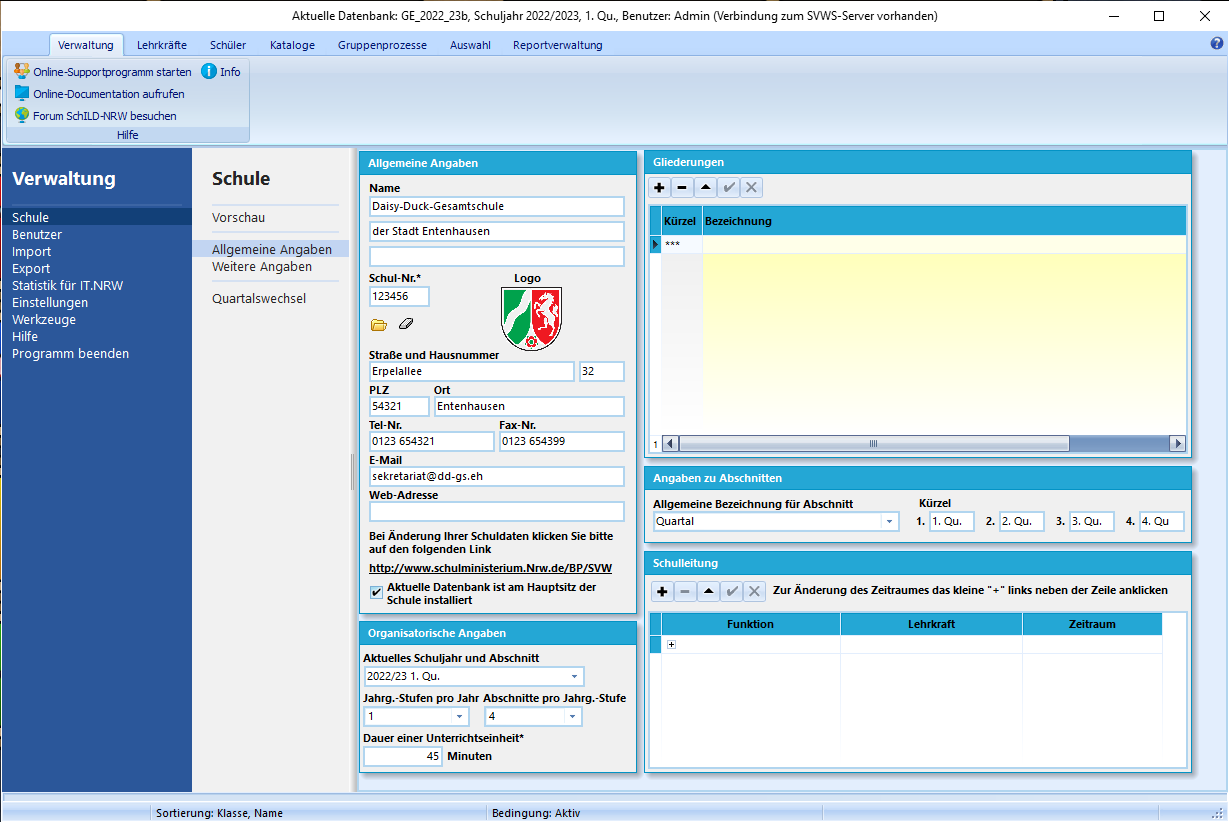Click Programm beenden
The width and height of the screenshot is (1229, 822).
coord(70,353)
